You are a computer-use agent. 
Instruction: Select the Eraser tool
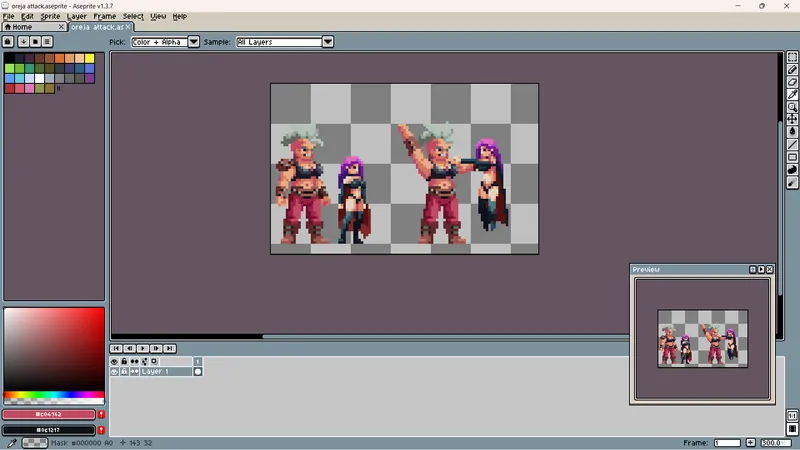[x=792, y=82]
